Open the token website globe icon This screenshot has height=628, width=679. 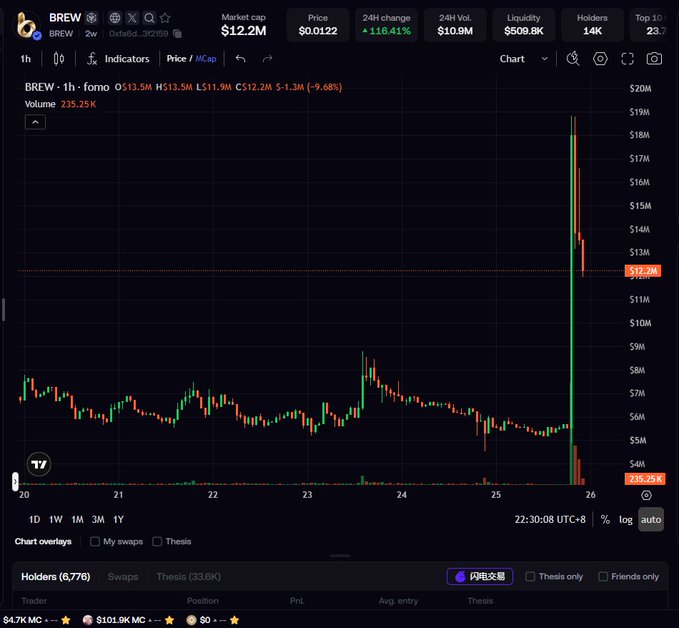pyautogui.click(x=115, y=18)
